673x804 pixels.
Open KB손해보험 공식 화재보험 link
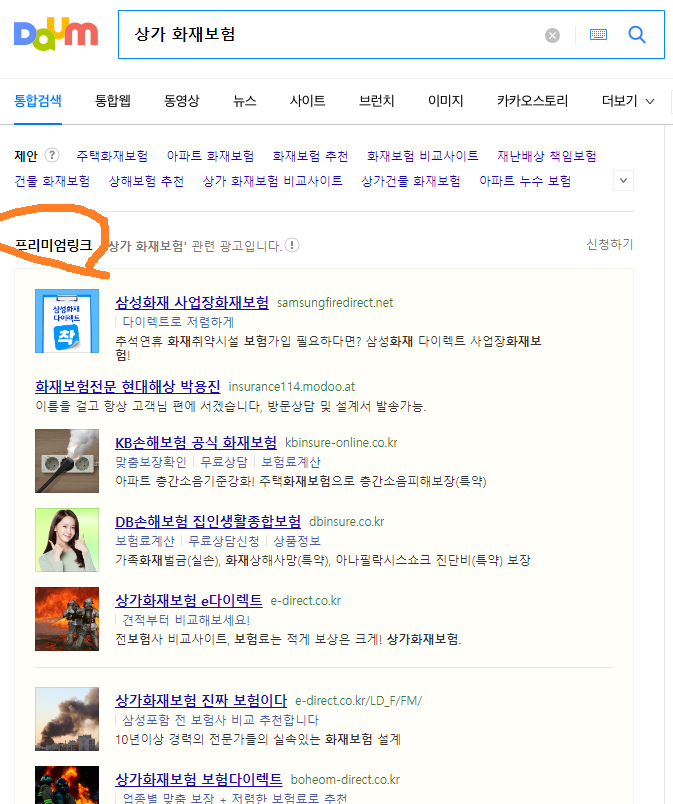(x=196, y=443)
